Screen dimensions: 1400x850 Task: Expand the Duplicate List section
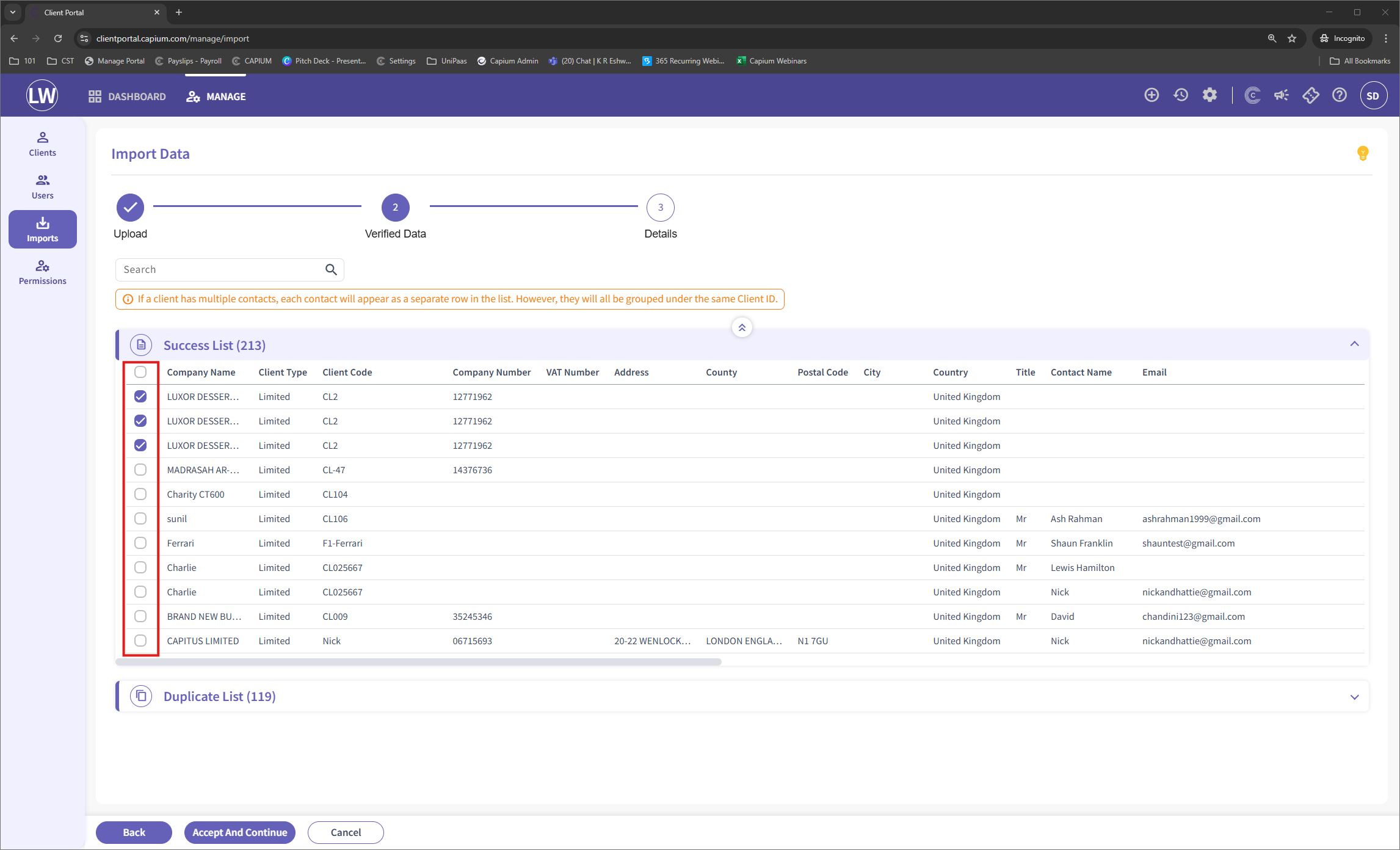(1354, 697)
